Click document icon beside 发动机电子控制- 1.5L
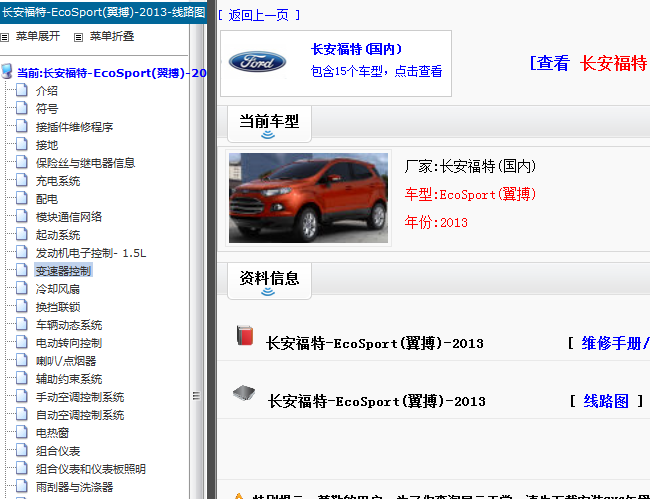The image size is (650, 499). point(22,252)
